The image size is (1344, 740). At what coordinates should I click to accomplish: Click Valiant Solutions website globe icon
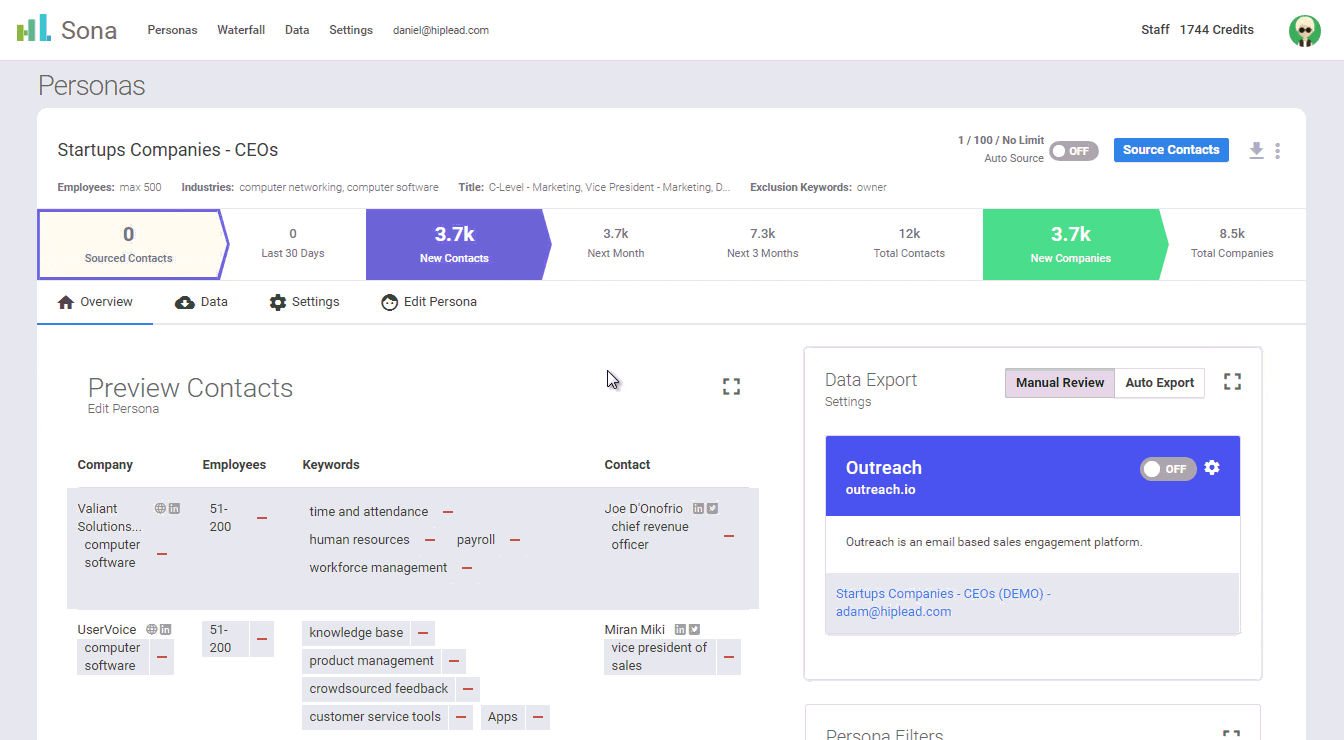pos(160,508)
